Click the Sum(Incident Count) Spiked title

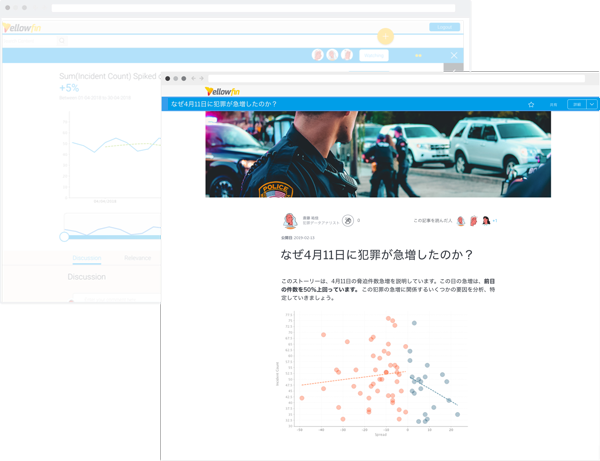(110, 76)
